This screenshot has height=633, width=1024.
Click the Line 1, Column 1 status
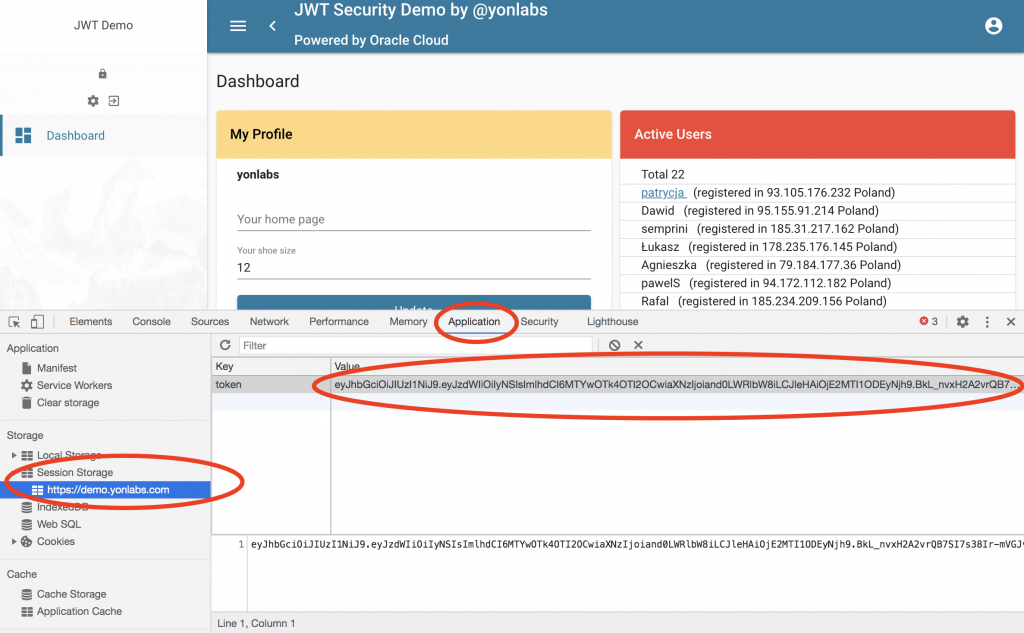(x=256, y=623)
